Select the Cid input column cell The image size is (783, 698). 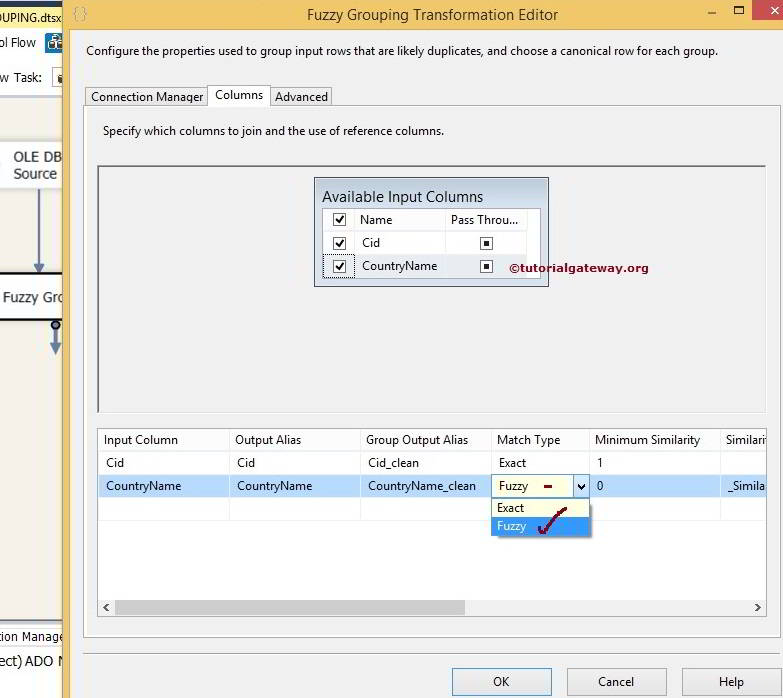(164, 463)
